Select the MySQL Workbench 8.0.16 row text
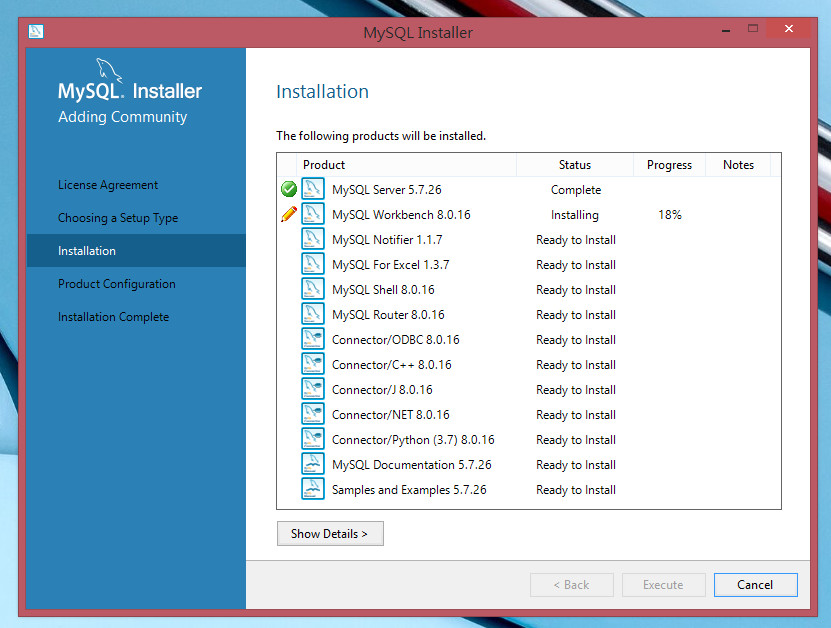 click(x=401, y=215)
